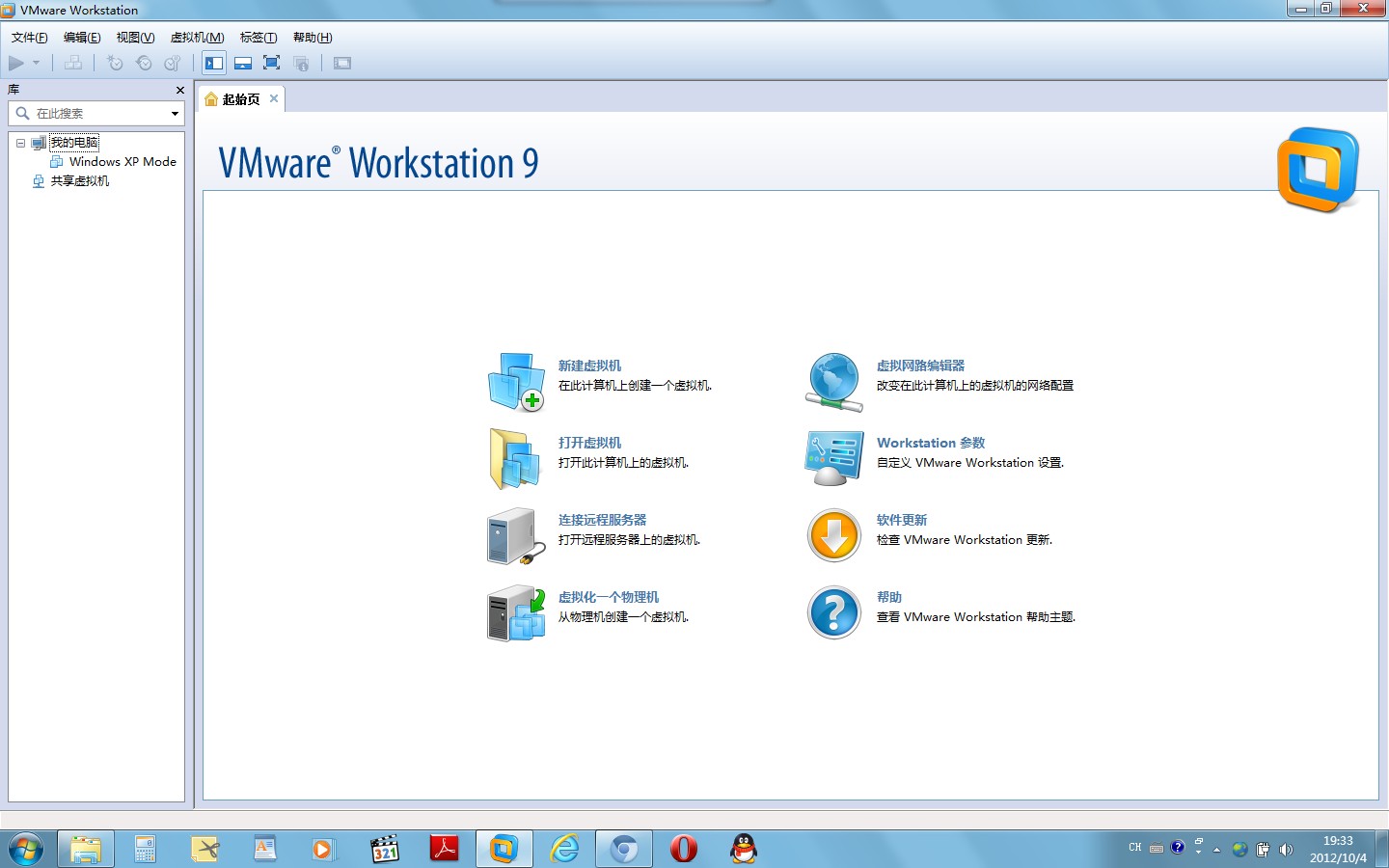Open the 编辑(E) menu
1389x868 pixels.
coord(82,38)
